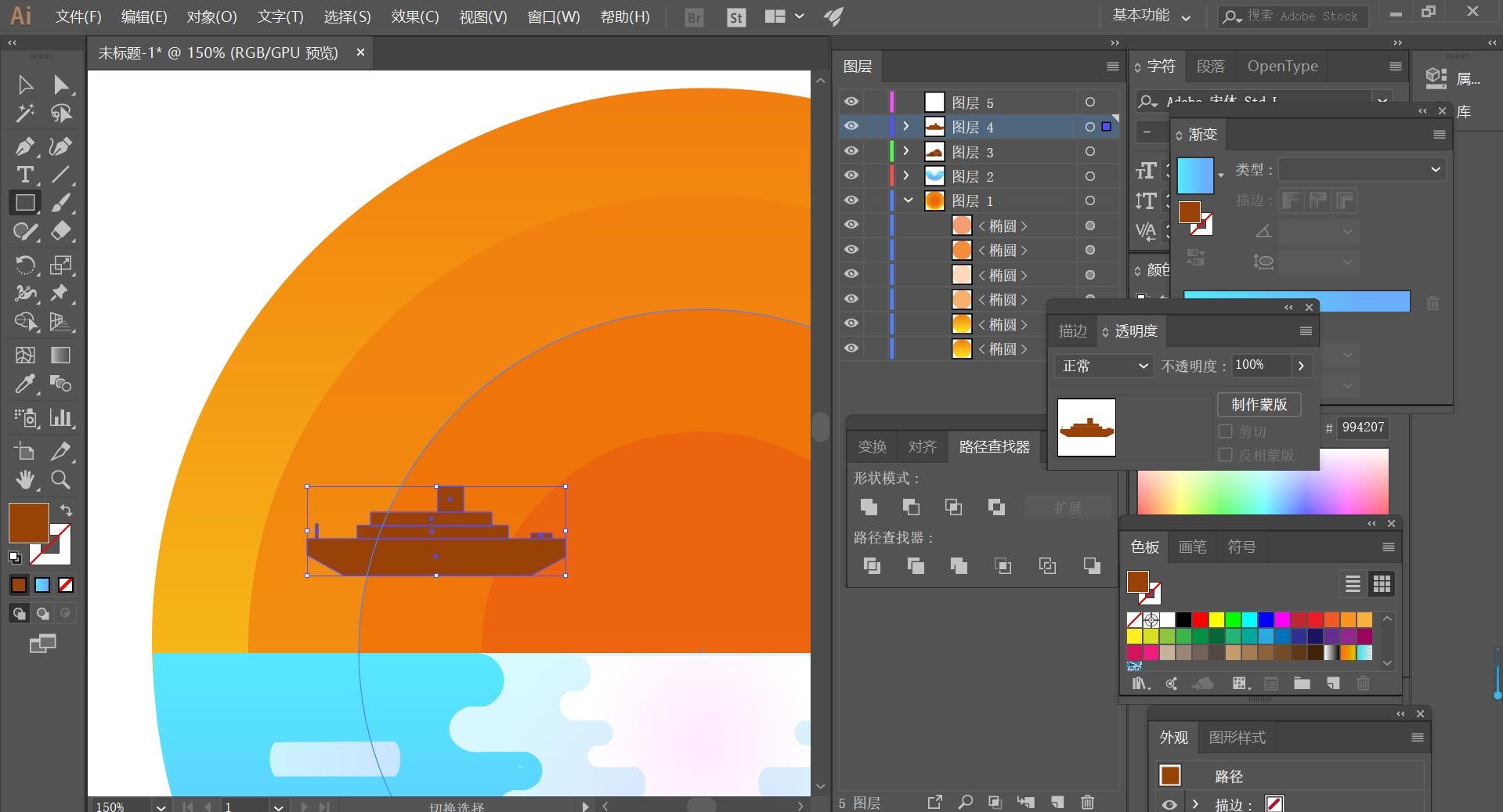The width and height of the screenshot is (1503, 812).
Task: Select the Rotate tool
Action: coord(24,265)
